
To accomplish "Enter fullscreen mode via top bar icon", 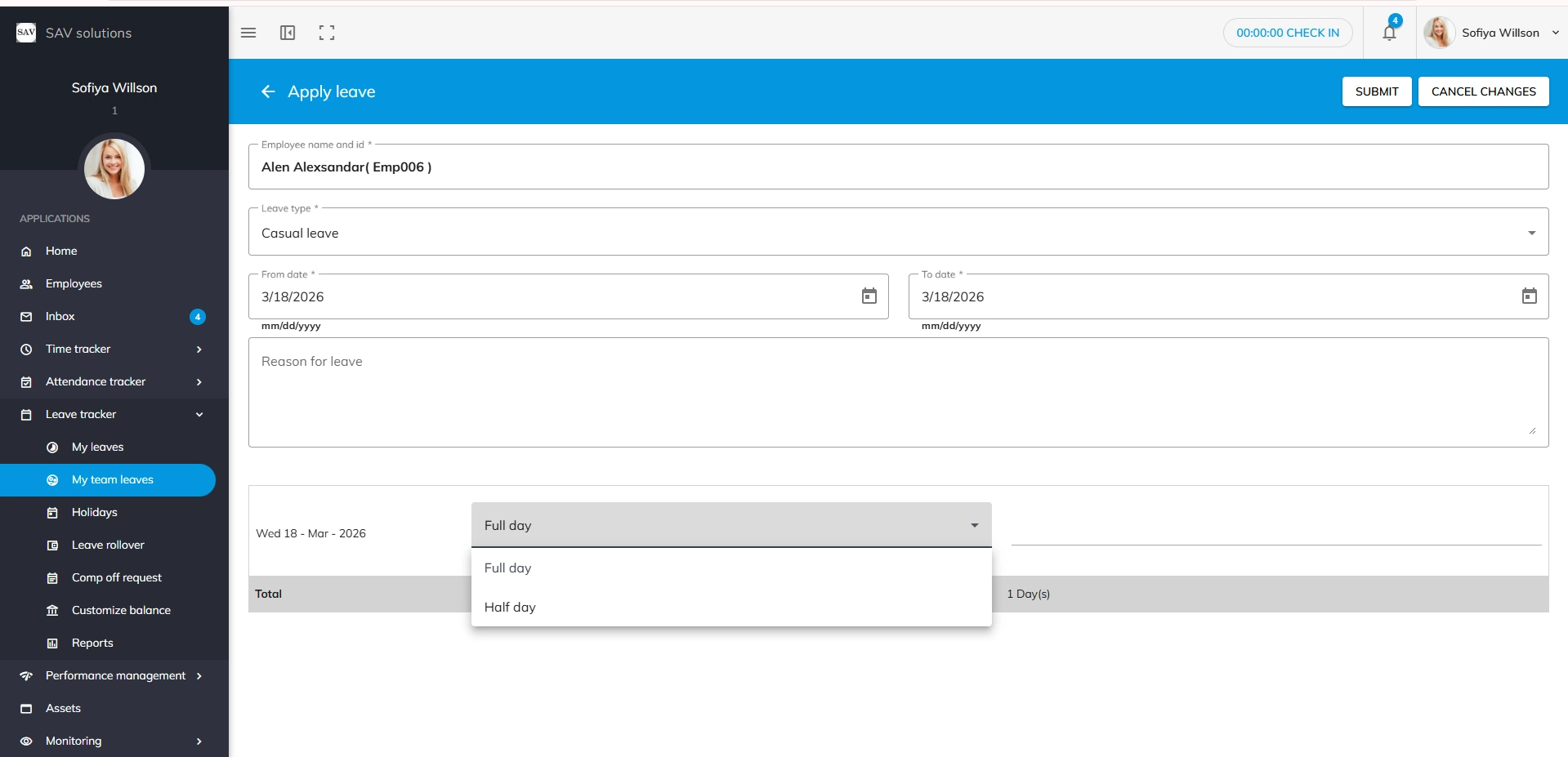I will tap(327, 33).
